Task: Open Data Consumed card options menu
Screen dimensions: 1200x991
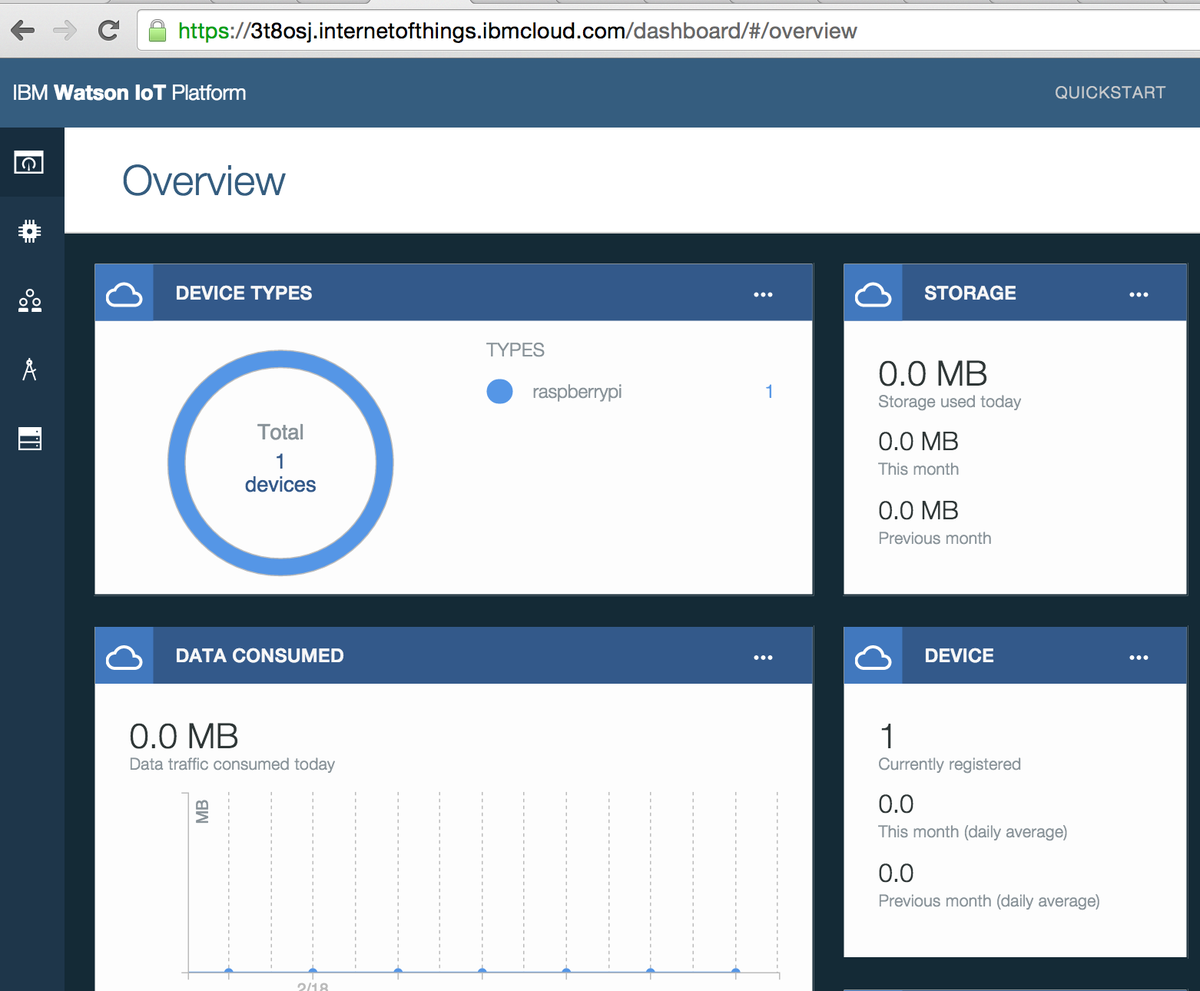Action: [763, 657]
